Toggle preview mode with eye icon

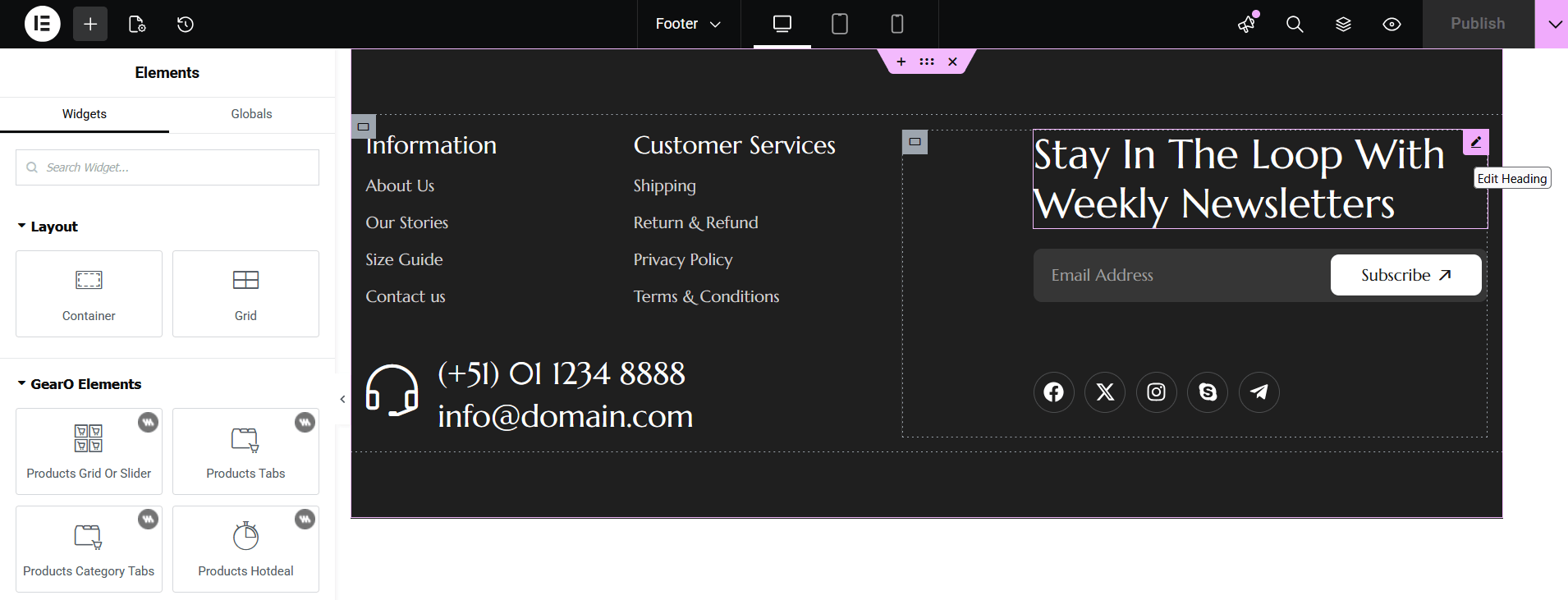pyautogui.click(x=1391, y=24)
